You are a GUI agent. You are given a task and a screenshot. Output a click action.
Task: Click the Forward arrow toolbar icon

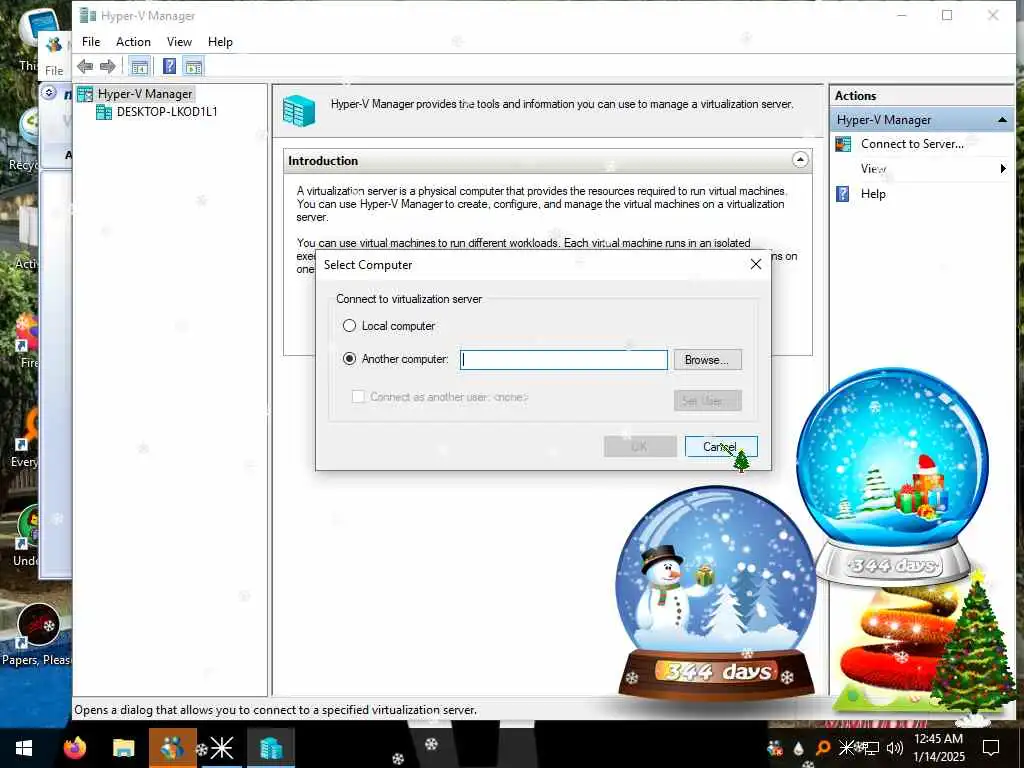[108, 66]
